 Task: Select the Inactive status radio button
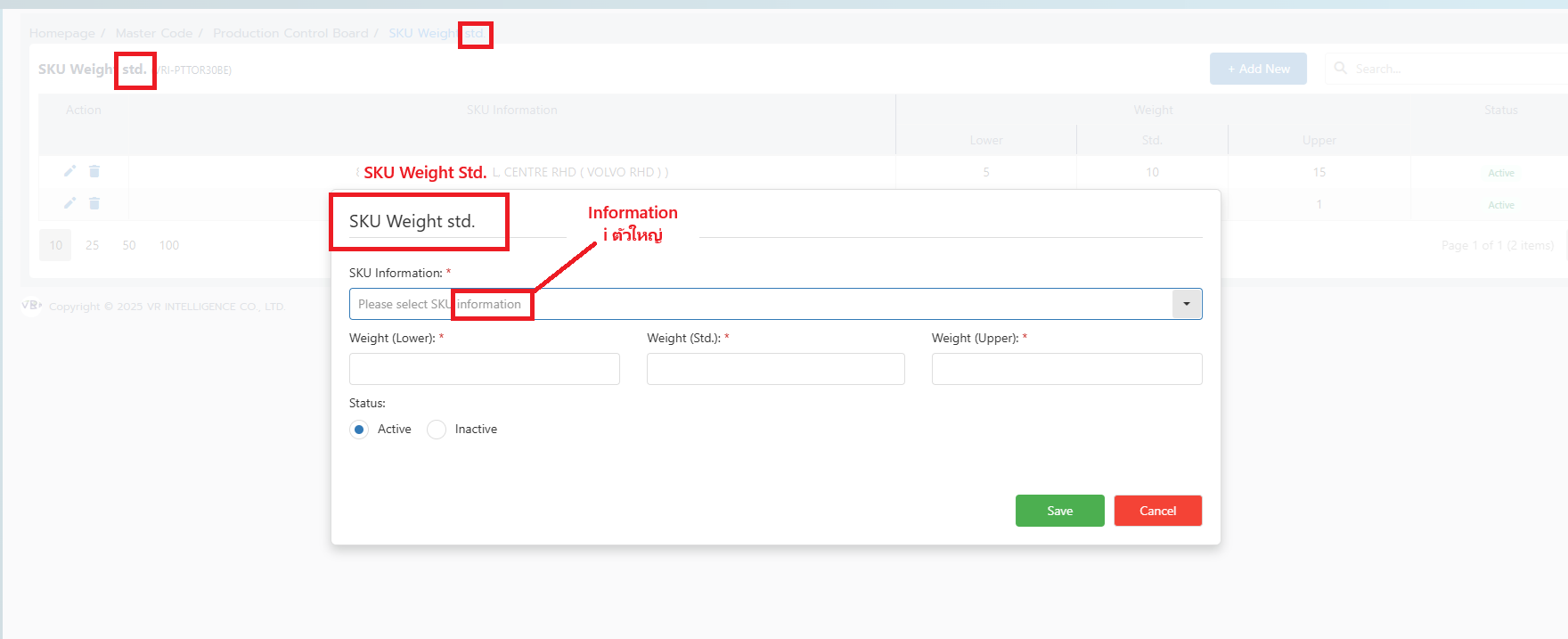click(437, 430)
